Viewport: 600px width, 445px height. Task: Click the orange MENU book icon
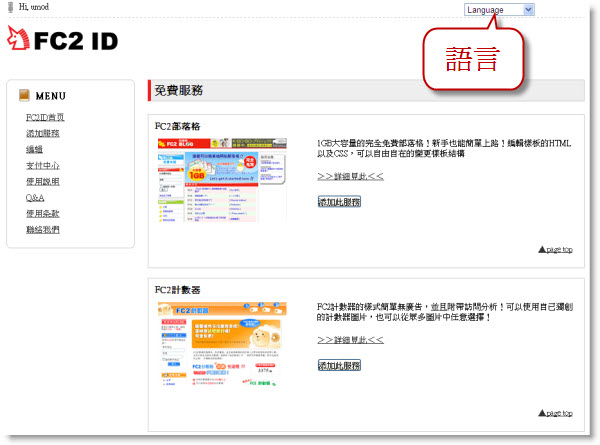click(x=24, y=95)
